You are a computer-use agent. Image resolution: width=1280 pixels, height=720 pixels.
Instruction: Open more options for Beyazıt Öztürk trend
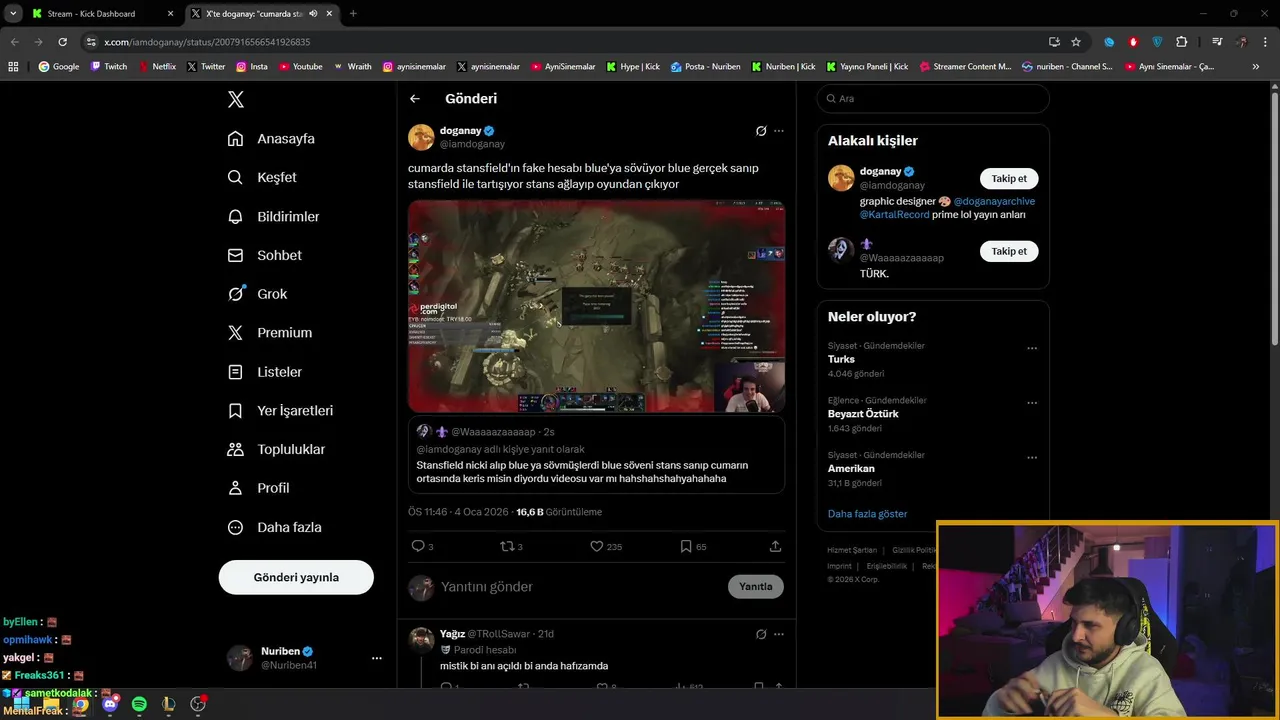pos(1032,404)
